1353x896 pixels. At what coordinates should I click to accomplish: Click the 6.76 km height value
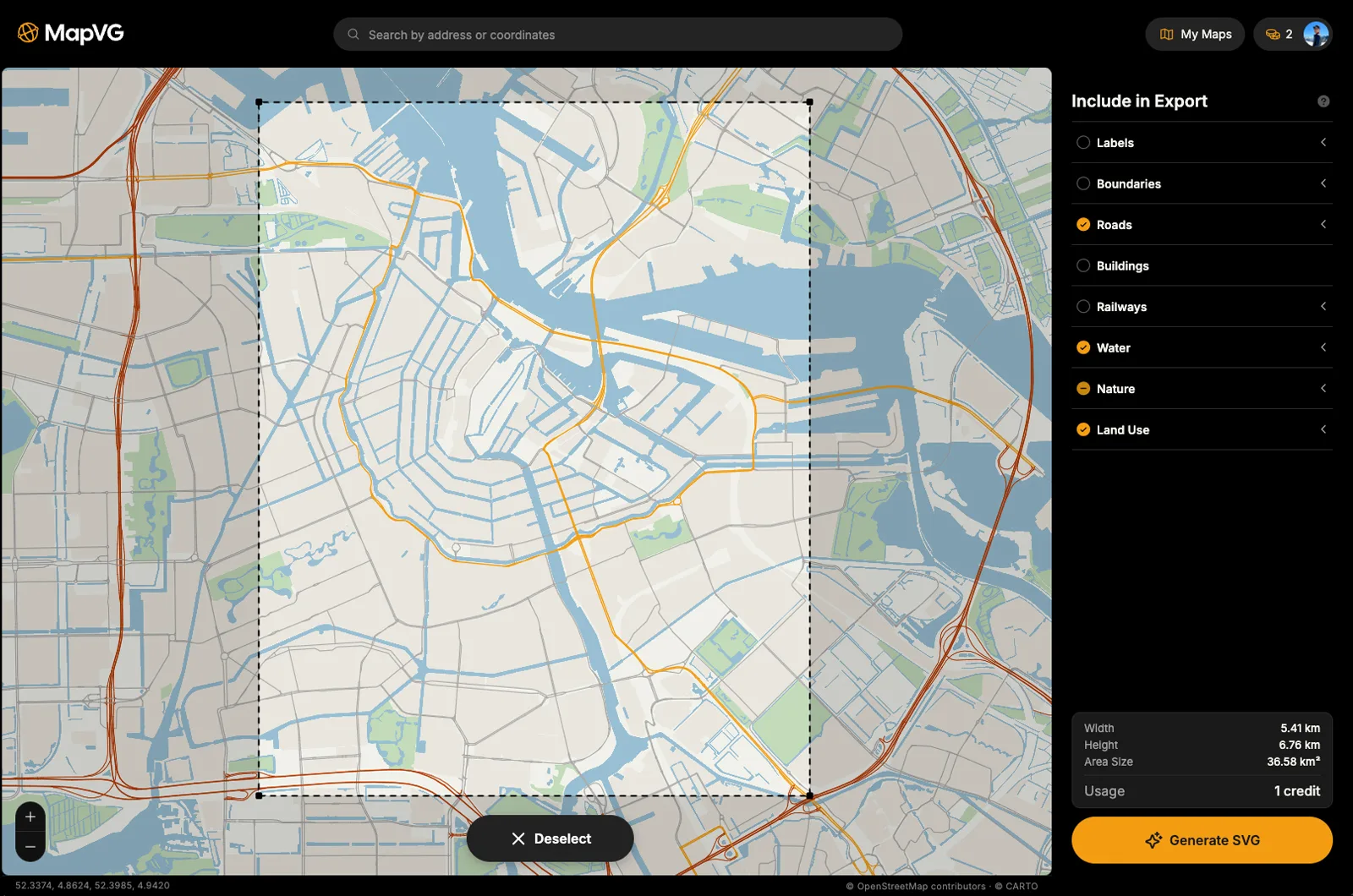1299,745
